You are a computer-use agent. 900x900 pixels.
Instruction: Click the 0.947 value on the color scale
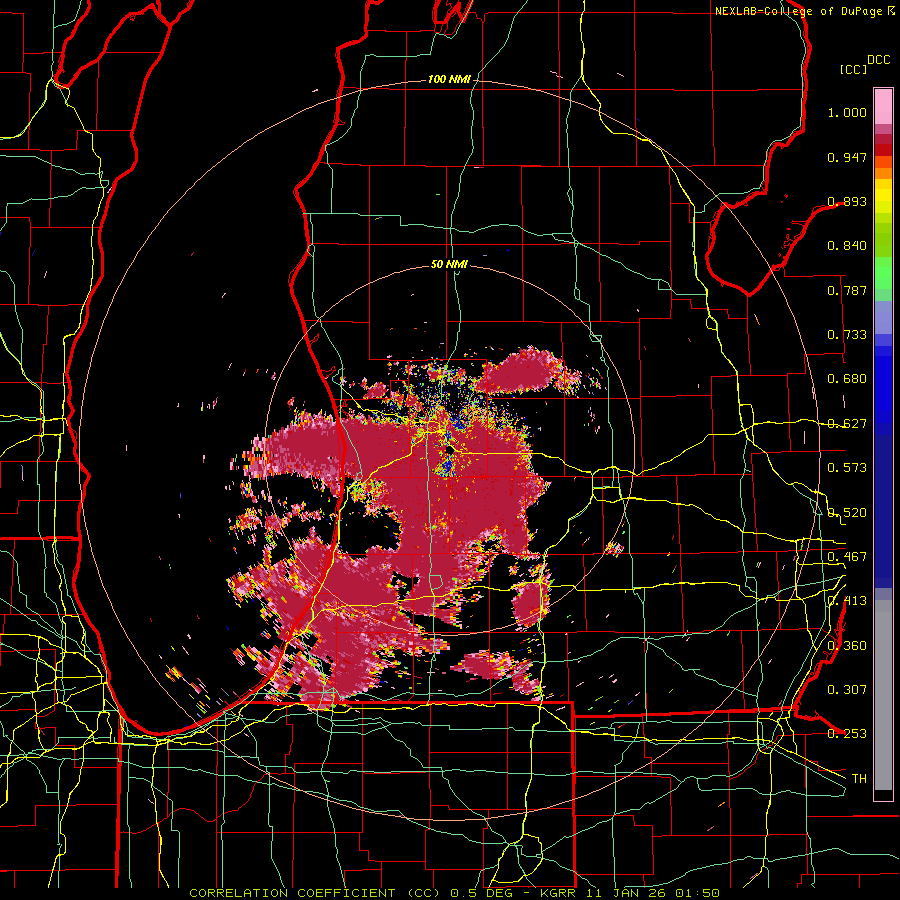pos(847,157)
